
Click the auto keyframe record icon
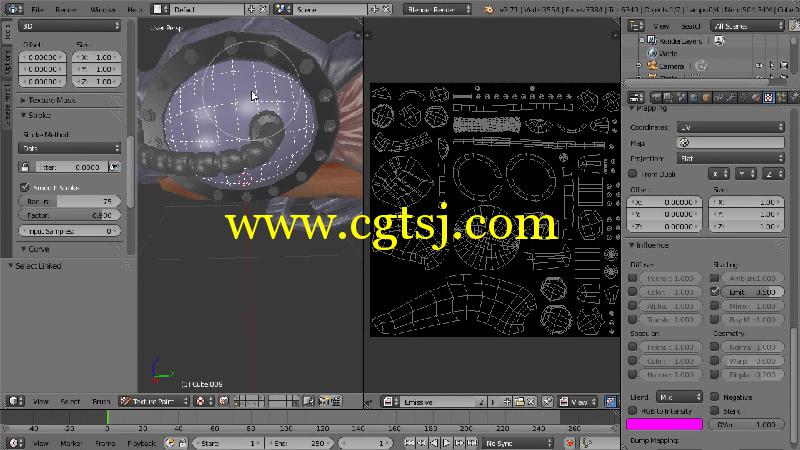pos(570,443)
